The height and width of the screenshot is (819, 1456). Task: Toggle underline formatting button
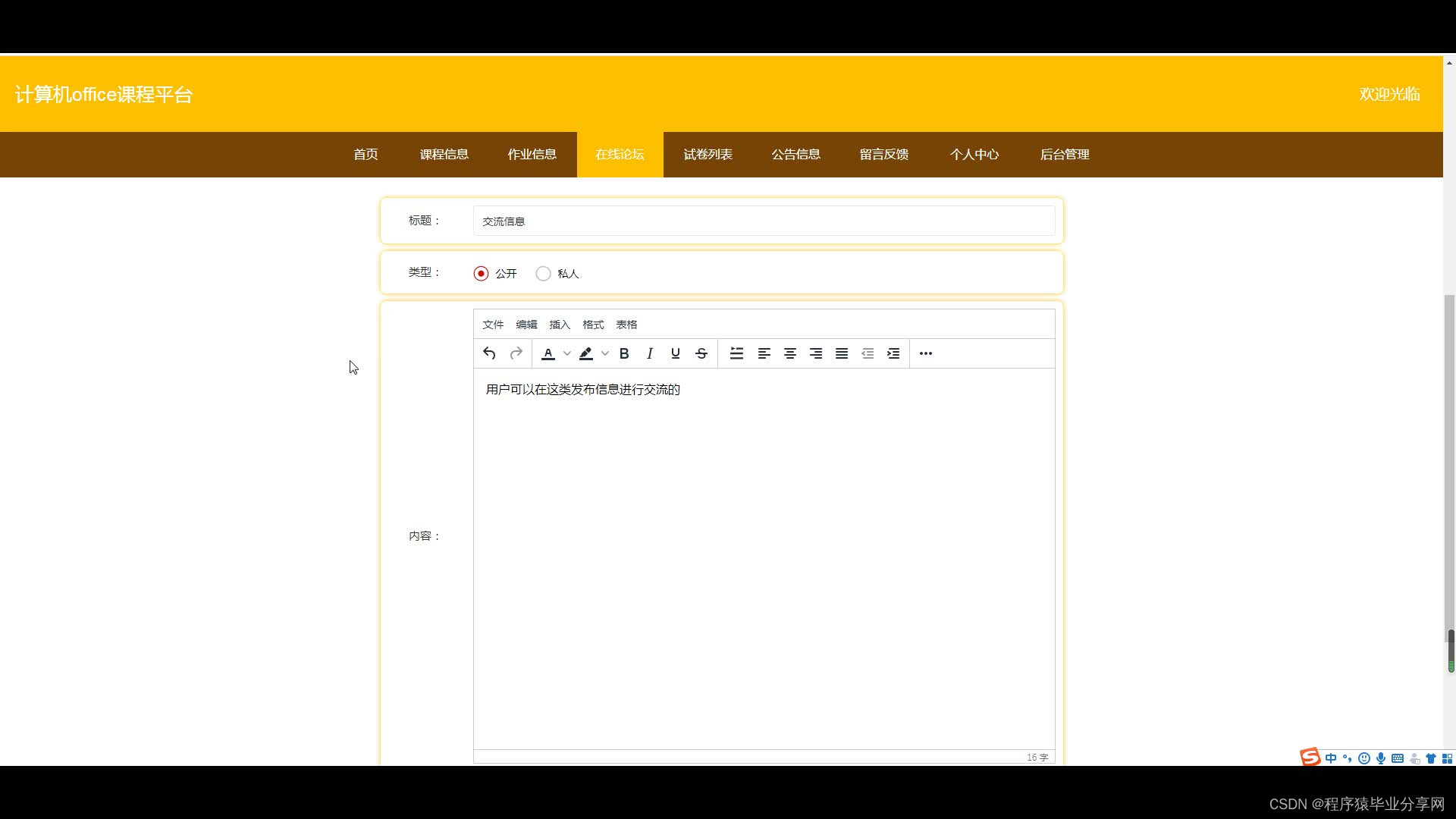tap(676, 353)
